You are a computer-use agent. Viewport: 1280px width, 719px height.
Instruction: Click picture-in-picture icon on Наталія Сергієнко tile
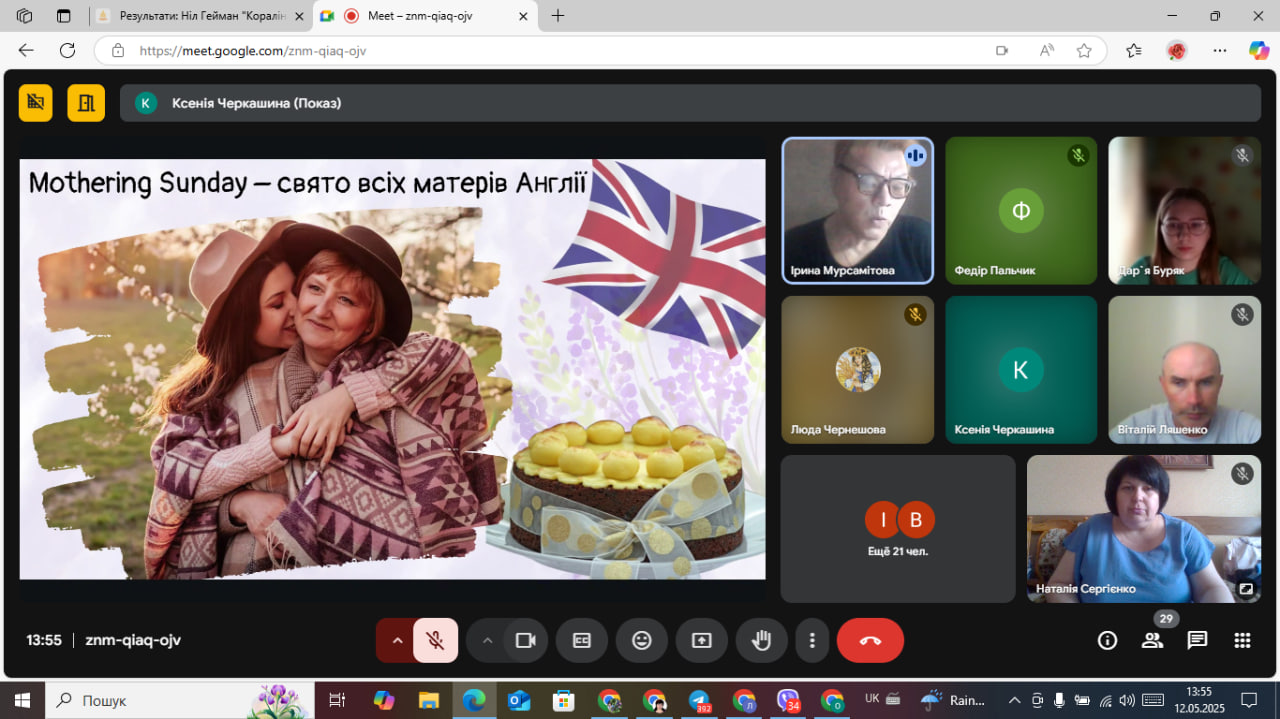pyautogui.click(x=1246, y=589)
